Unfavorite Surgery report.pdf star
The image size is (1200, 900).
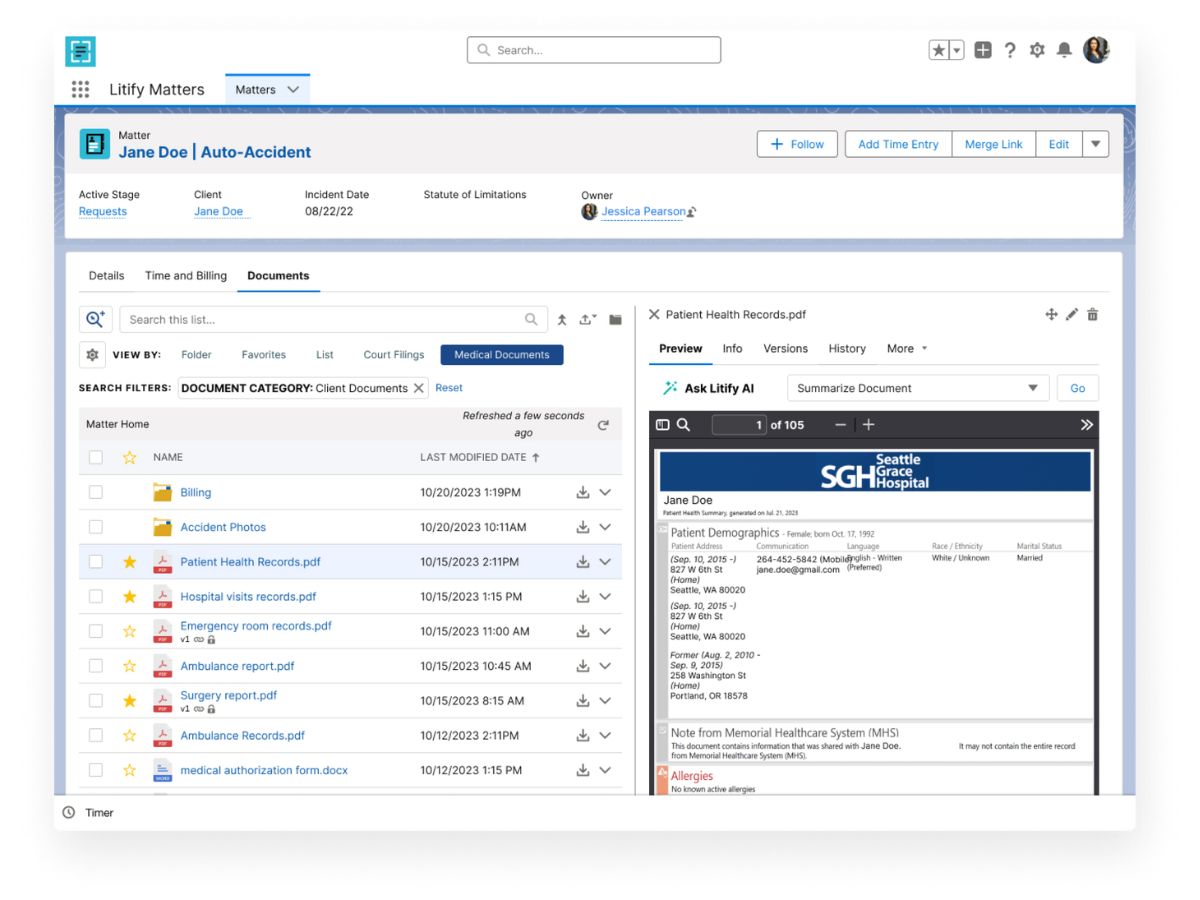pos(129,701)
